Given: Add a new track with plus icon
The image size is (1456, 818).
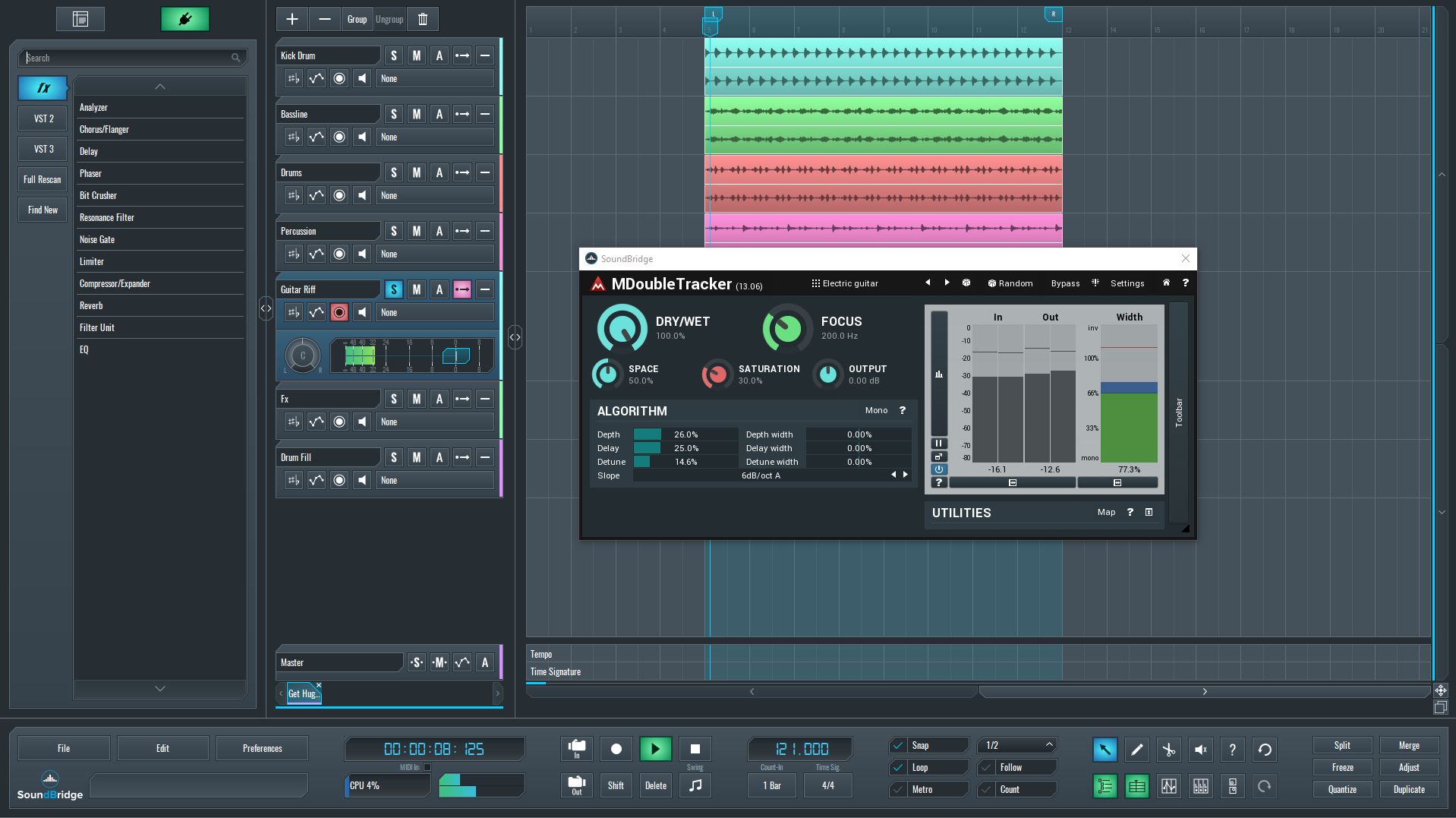Looking at the screenshot, I should click(292, 19).
